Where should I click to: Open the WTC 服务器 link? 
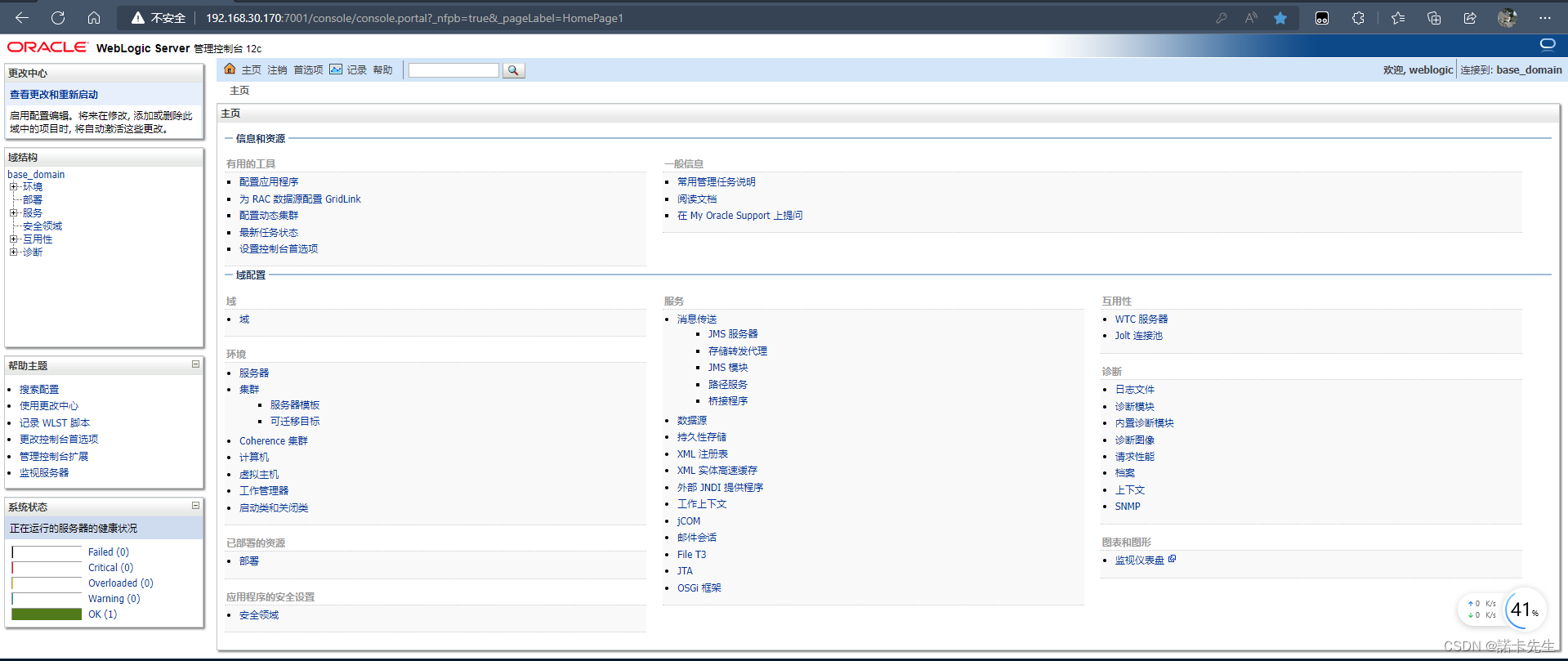coord(1141,319)
